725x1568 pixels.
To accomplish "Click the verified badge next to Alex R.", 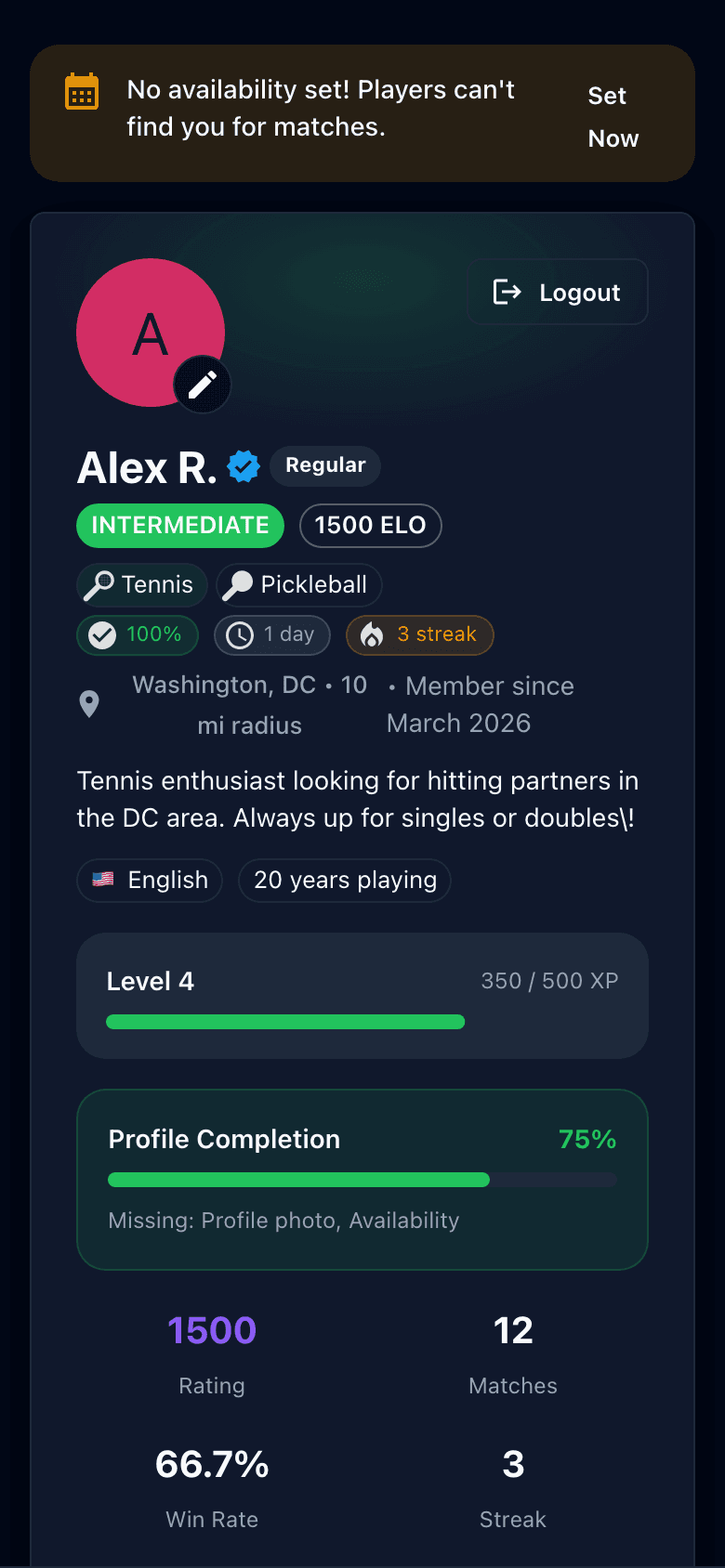I will click(x=243, y=465).
